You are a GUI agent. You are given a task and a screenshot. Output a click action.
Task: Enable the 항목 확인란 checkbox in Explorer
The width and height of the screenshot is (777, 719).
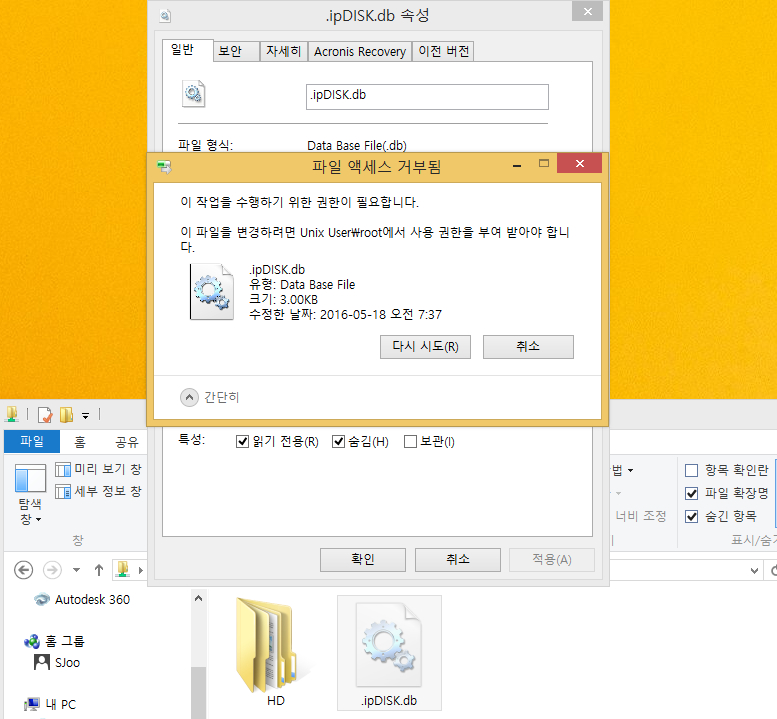click(692, 470)
